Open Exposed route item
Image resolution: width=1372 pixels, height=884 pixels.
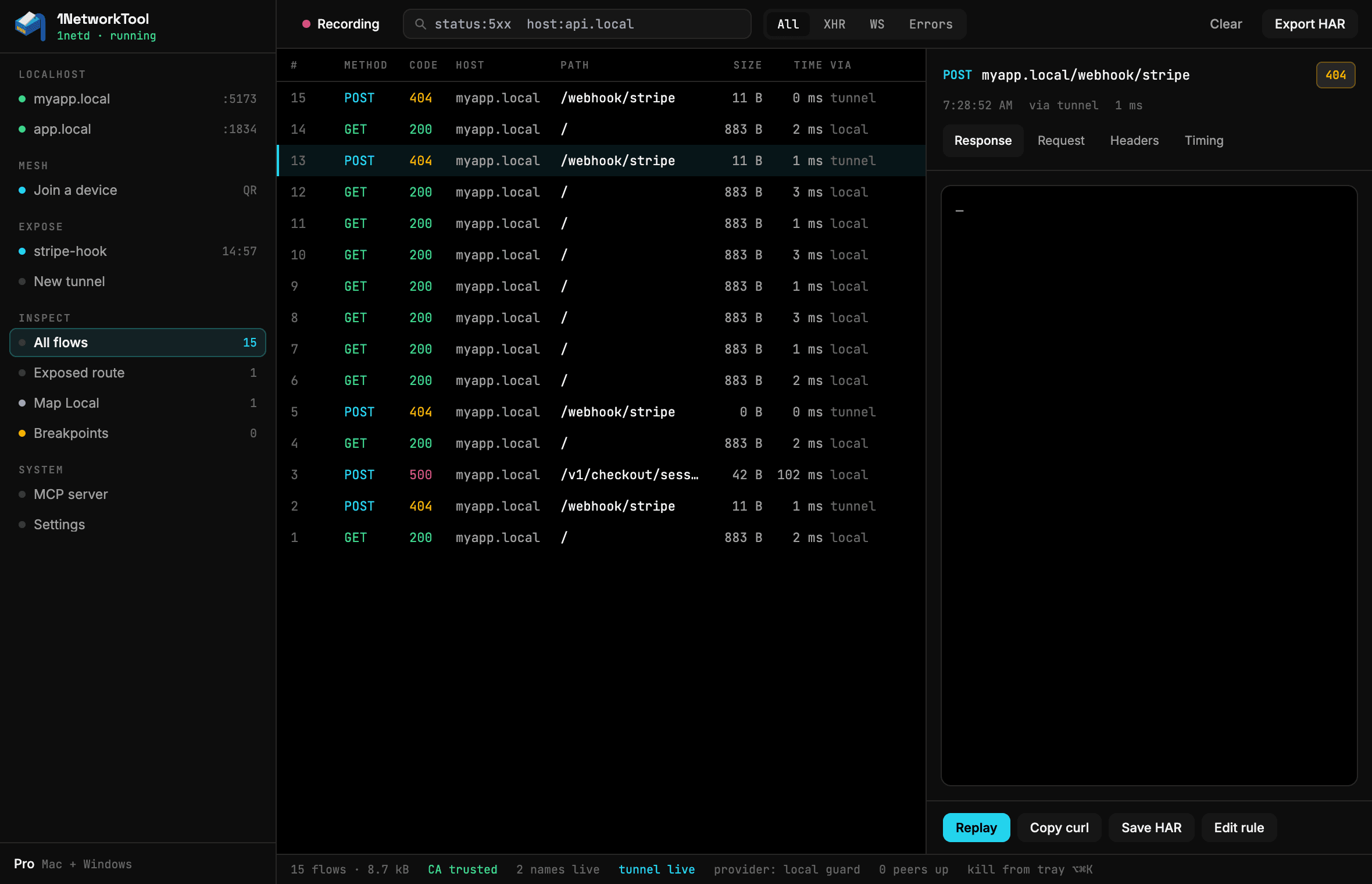click(x=138, y=373)
